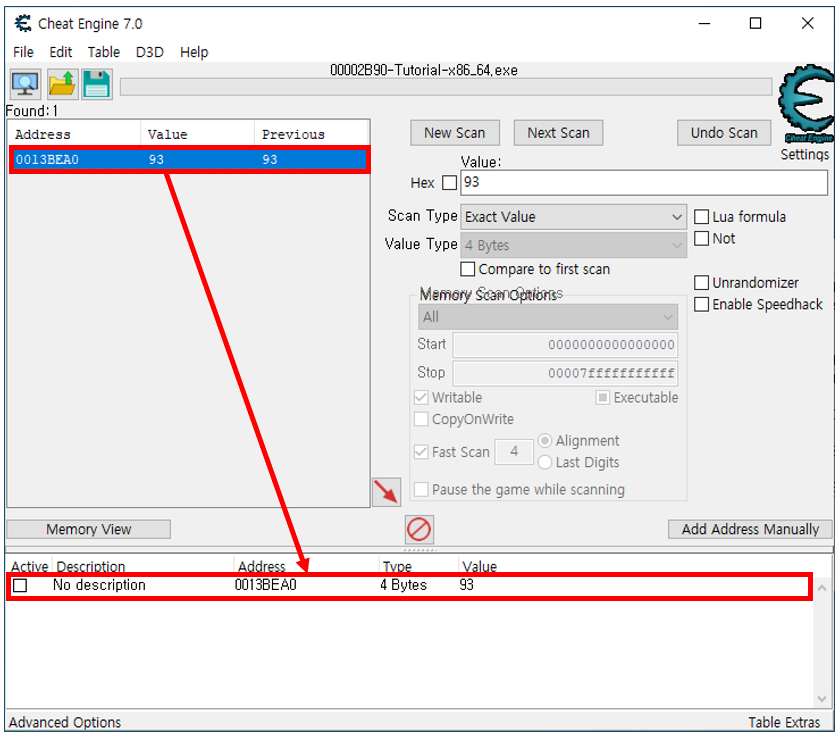Click the New Scan button
The image size is (840, 738).
point(455,133)
